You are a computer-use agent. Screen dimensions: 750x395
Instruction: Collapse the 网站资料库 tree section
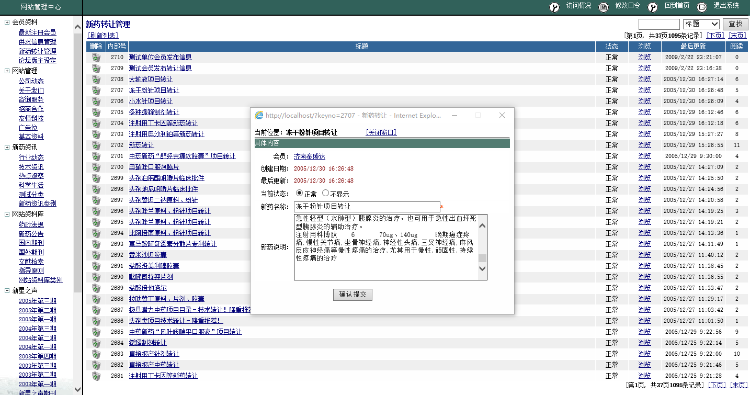(x=7, y=214)
